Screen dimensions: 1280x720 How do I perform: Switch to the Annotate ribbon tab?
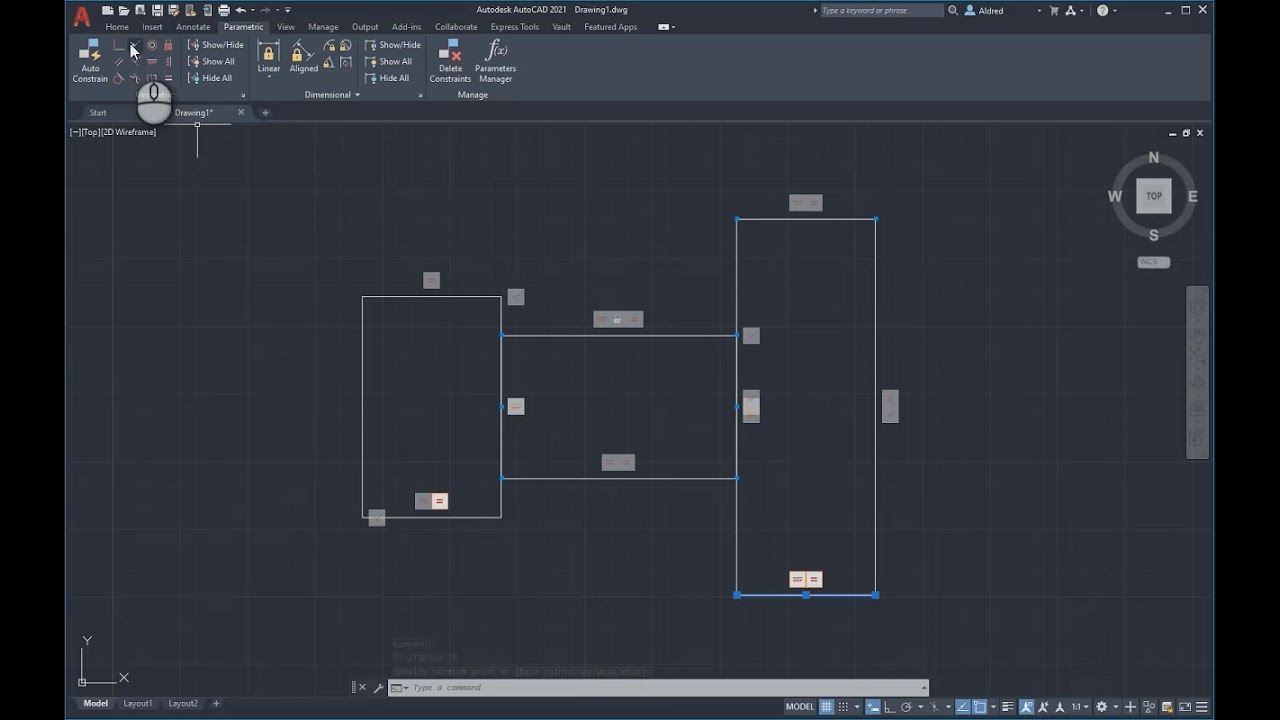coord(193,27)
